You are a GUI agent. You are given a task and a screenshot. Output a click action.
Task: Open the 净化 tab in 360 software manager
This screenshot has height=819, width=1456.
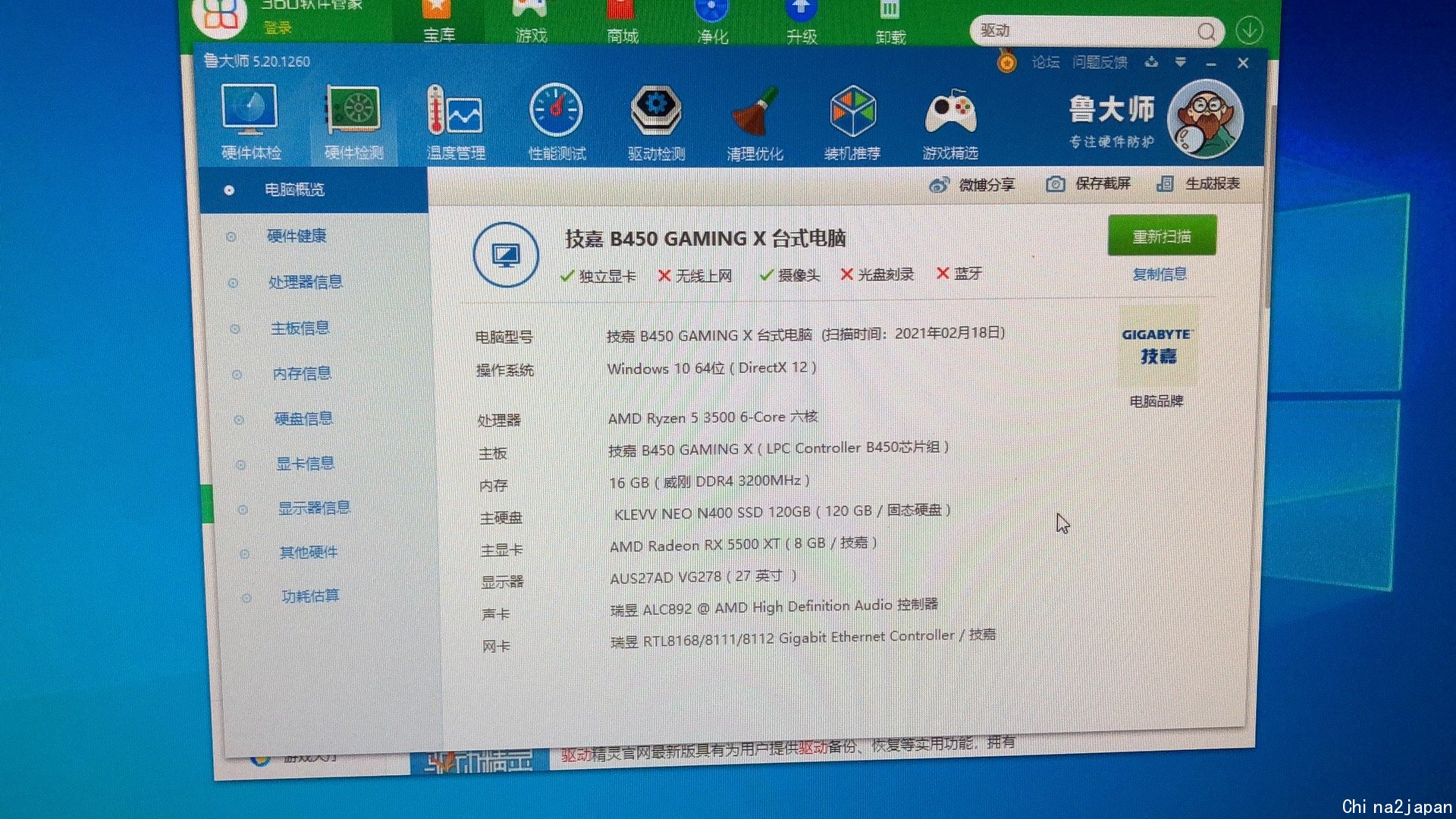[x=712, y=21]
